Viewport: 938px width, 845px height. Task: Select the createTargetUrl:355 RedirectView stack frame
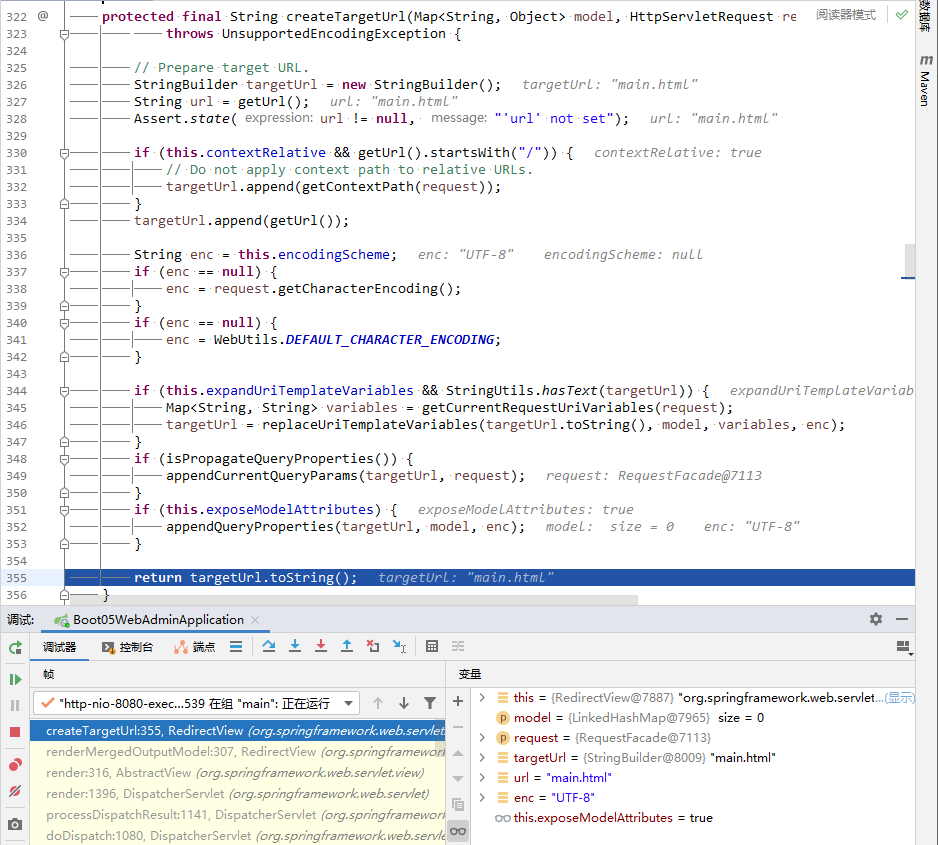pos(237,730)
